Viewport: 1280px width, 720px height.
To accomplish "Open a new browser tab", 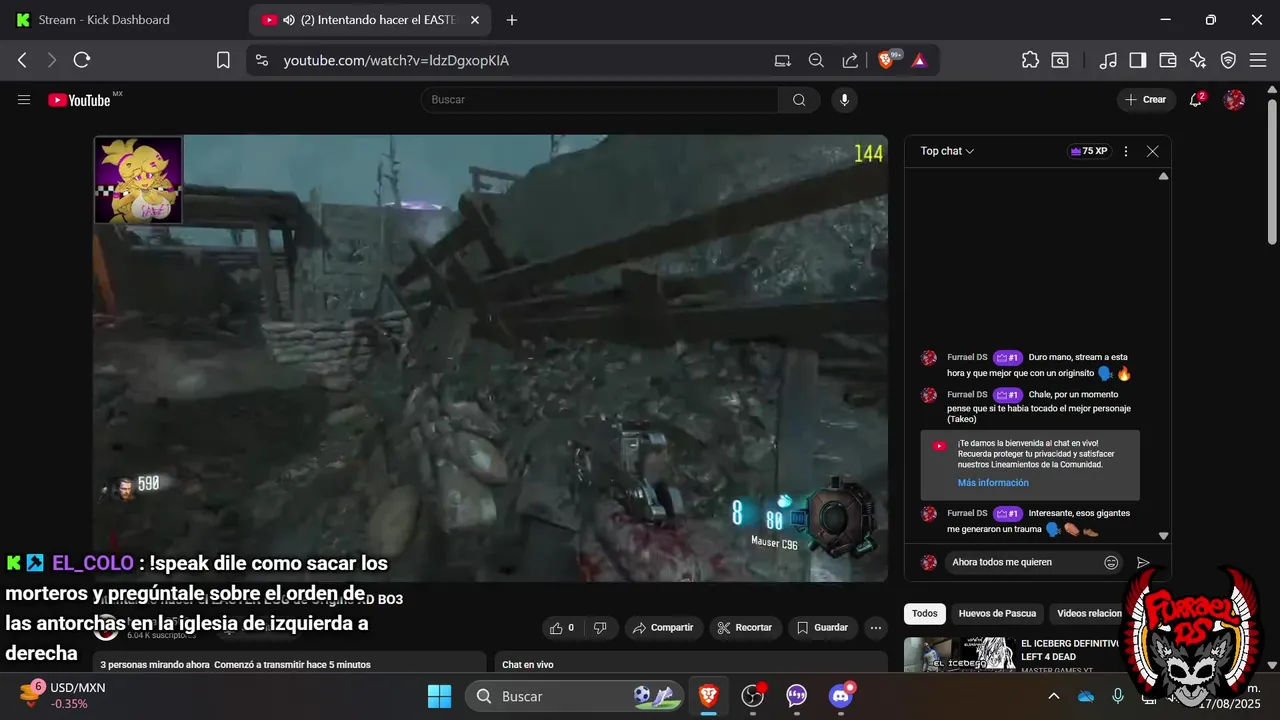I will click(x=512, y=20).
